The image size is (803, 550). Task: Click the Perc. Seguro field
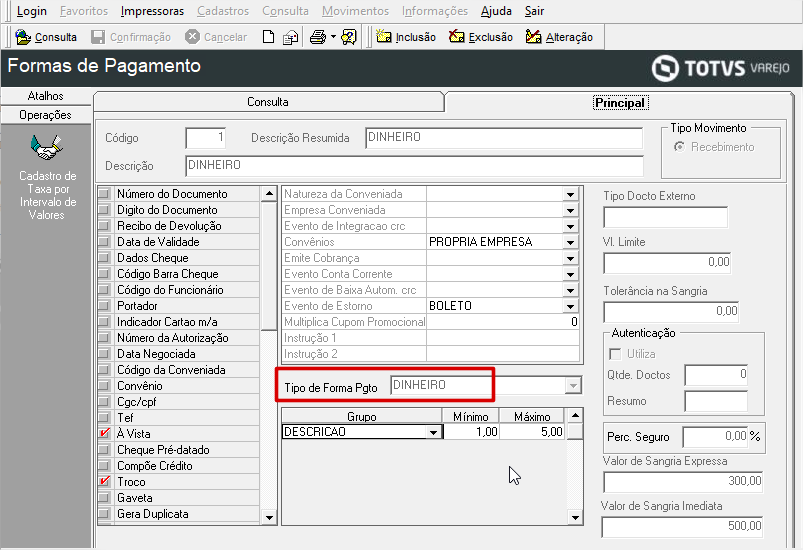pyautogui.click(x=715, y=437)
